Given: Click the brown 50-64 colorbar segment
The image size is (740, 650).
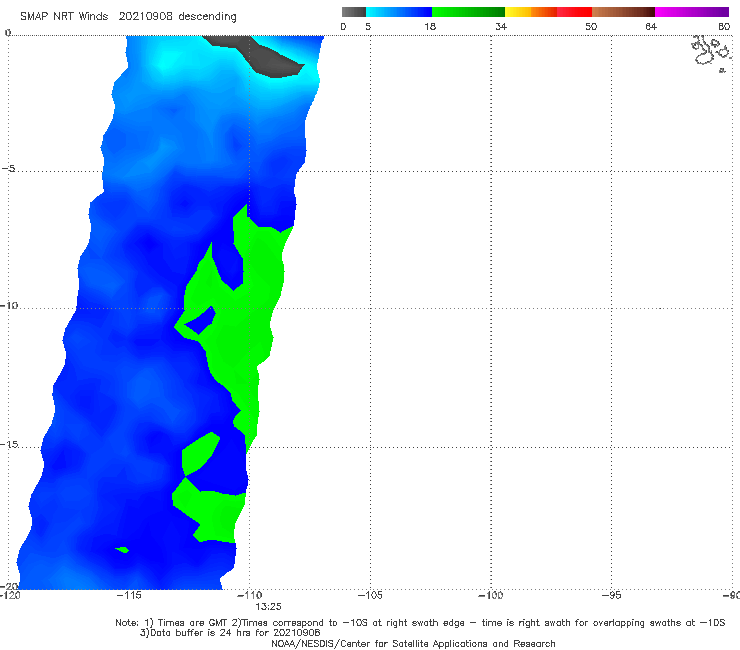Looking at the screenshot, I should (623, 12).
